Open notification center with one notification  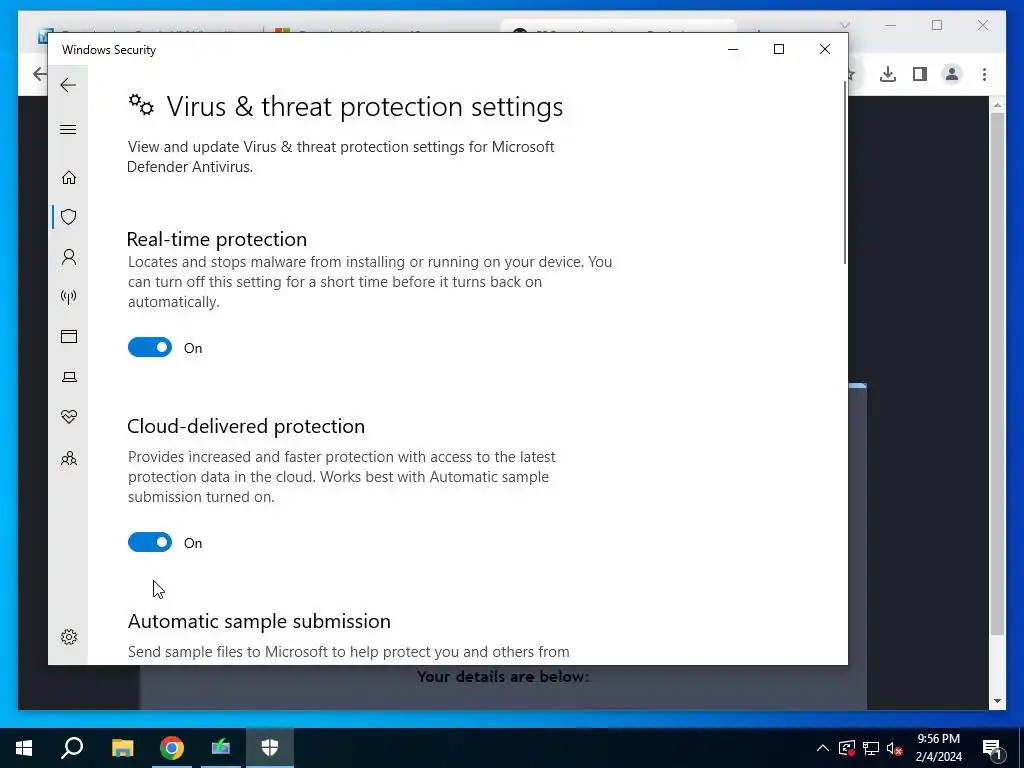point(992,749)
